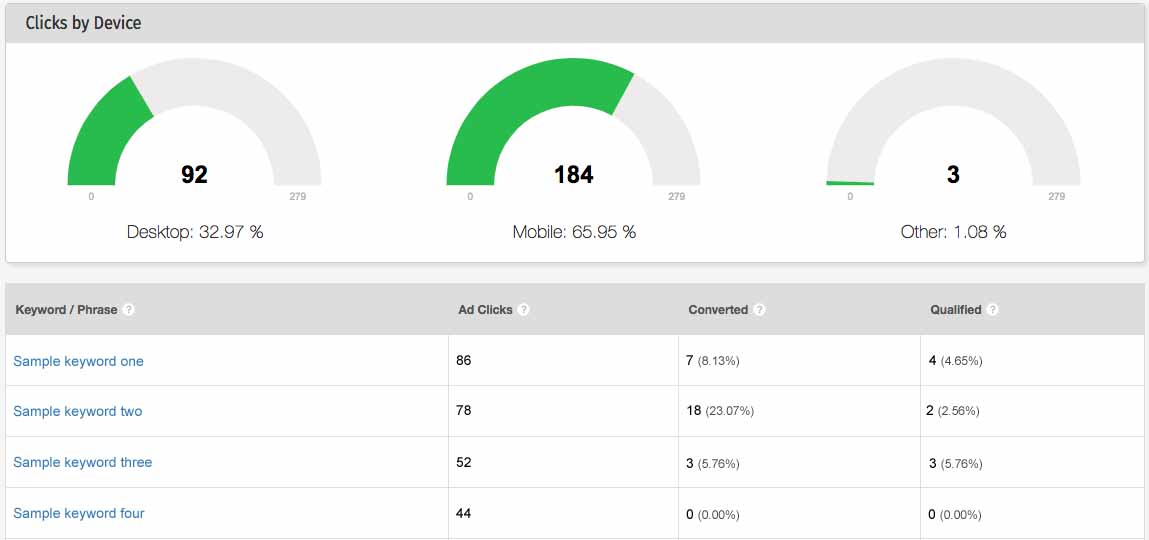Click Ad Clicks value 44

coord(464,513)
